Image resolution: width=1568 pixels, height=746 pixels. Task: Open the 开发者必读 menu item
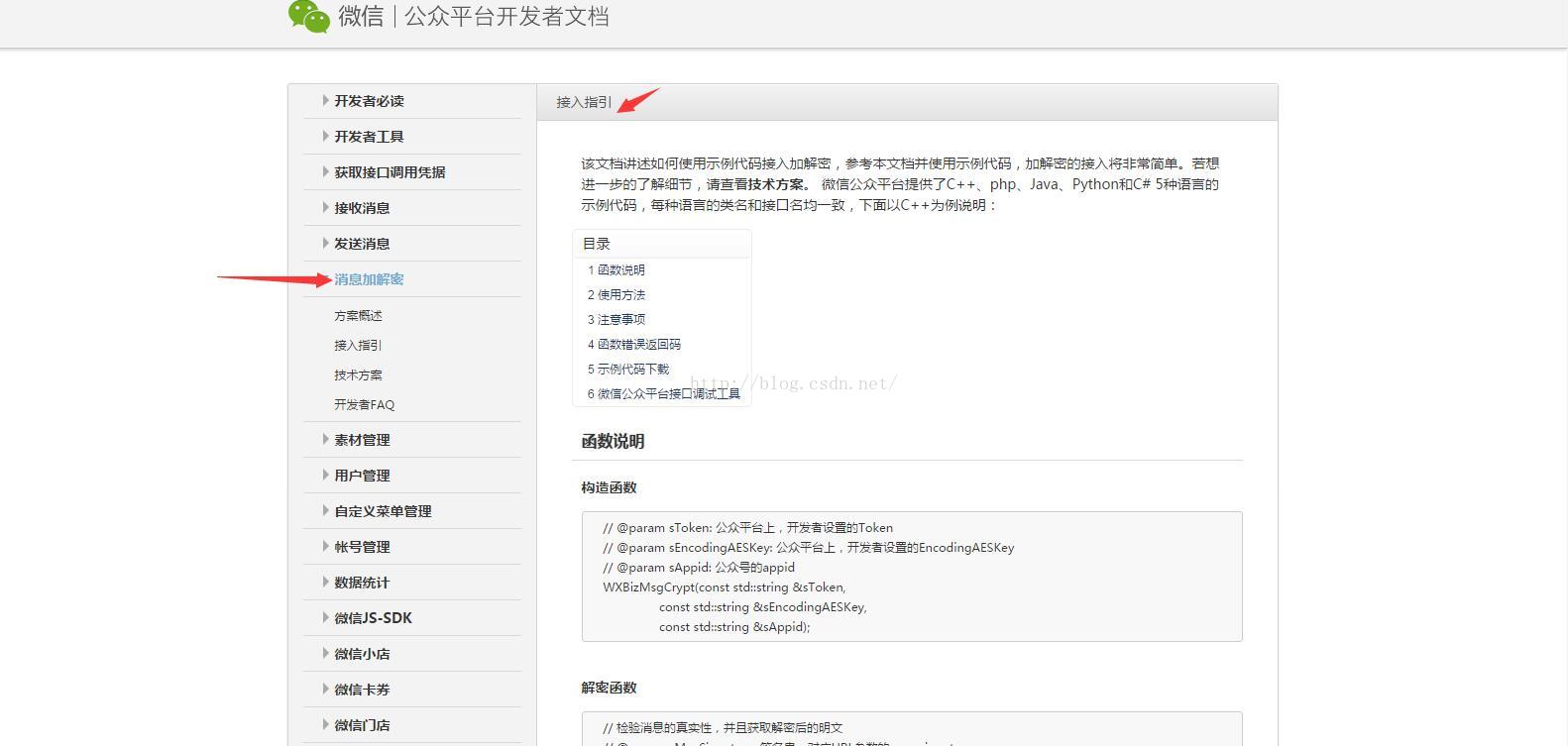click(369, 101)
